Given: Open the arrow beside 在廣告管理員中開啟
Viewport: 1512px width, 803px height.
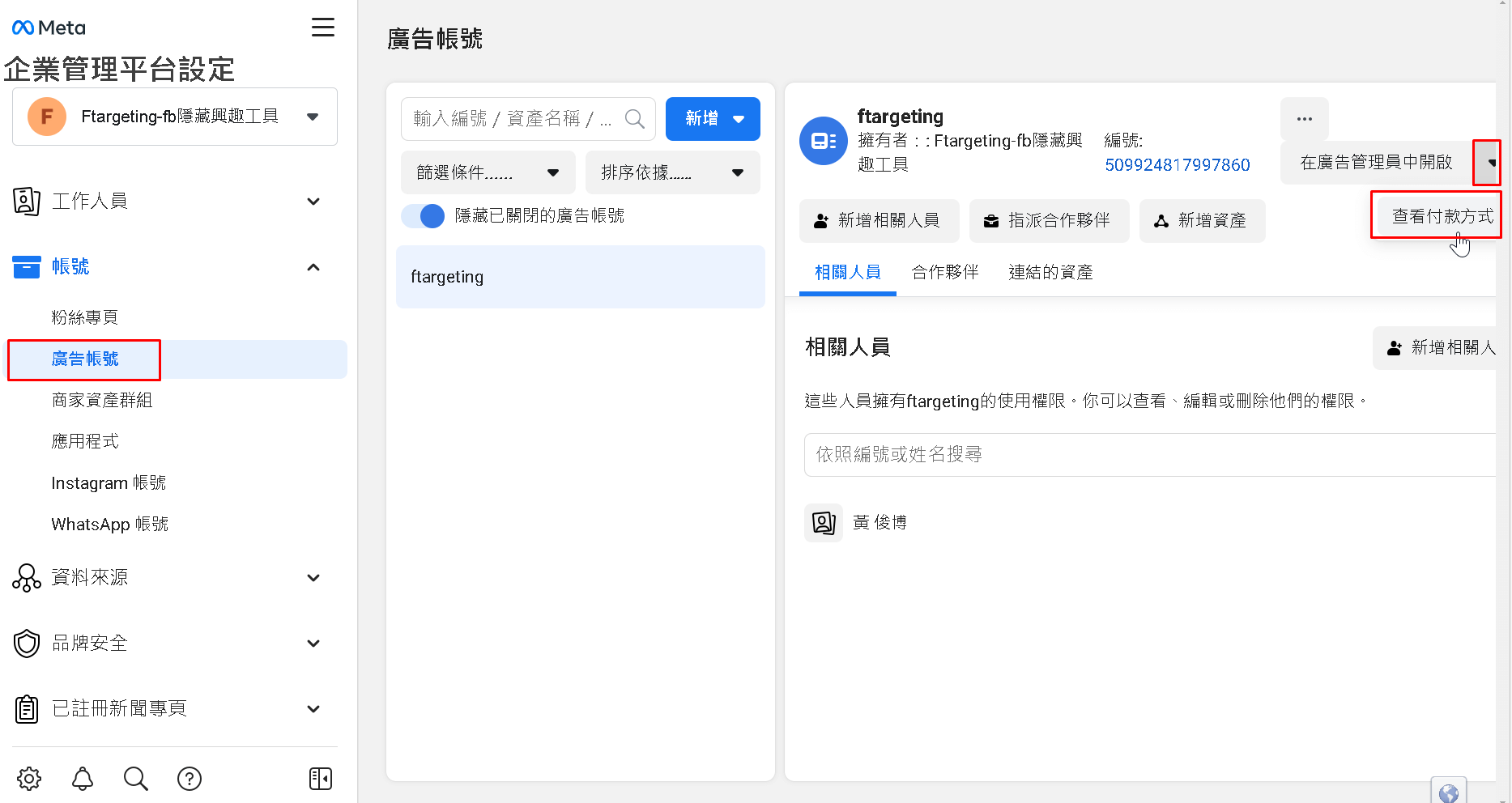Looking at the screenshot, I should tap(1487, 163).
